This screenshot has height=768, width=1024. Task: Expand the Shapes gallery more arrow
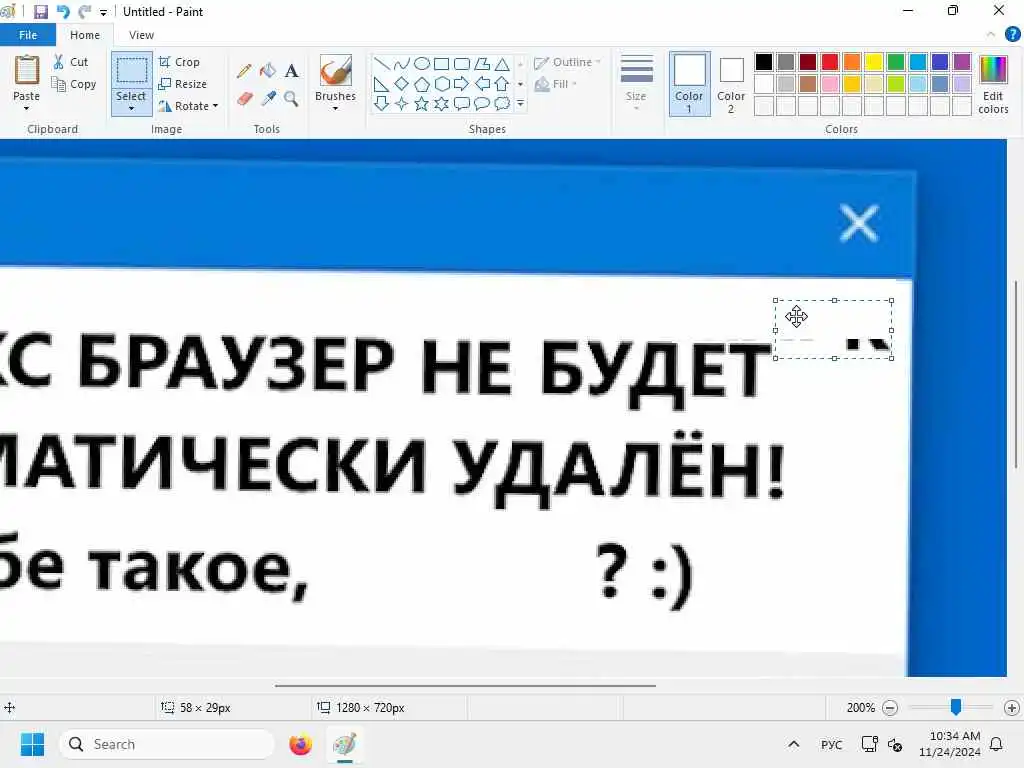tap(520, 103)
